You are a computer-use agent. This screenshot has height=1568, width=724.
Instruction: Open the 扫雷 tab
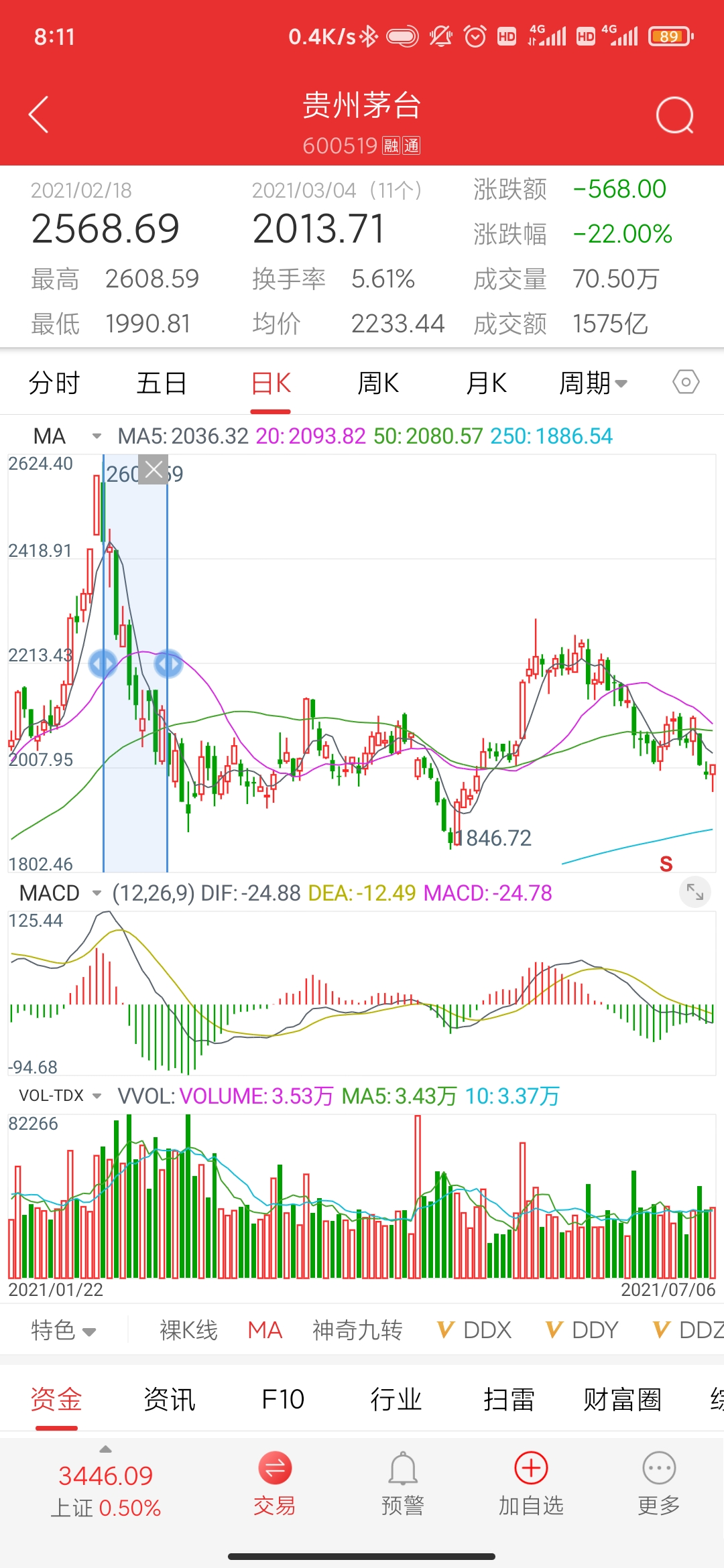point(509,1399)
